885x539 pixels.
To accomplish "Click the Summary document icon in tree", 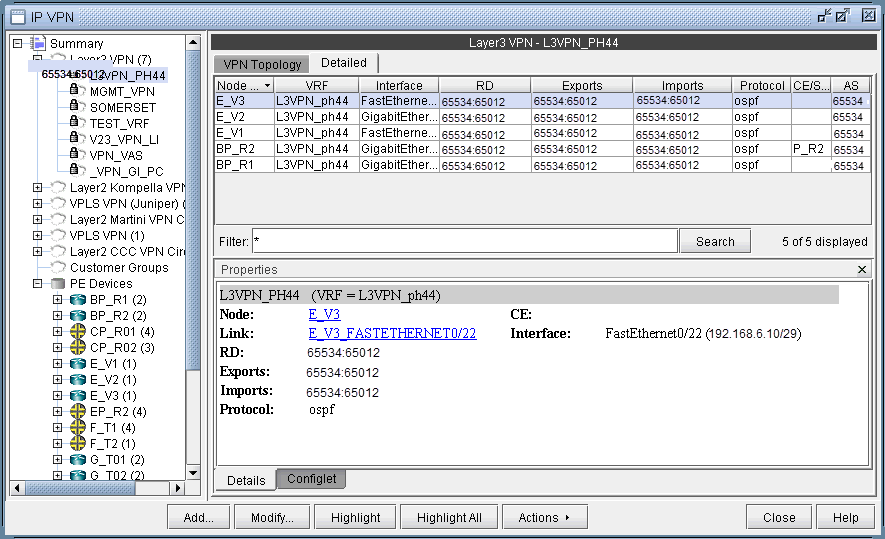I will [x=38, y=43].
